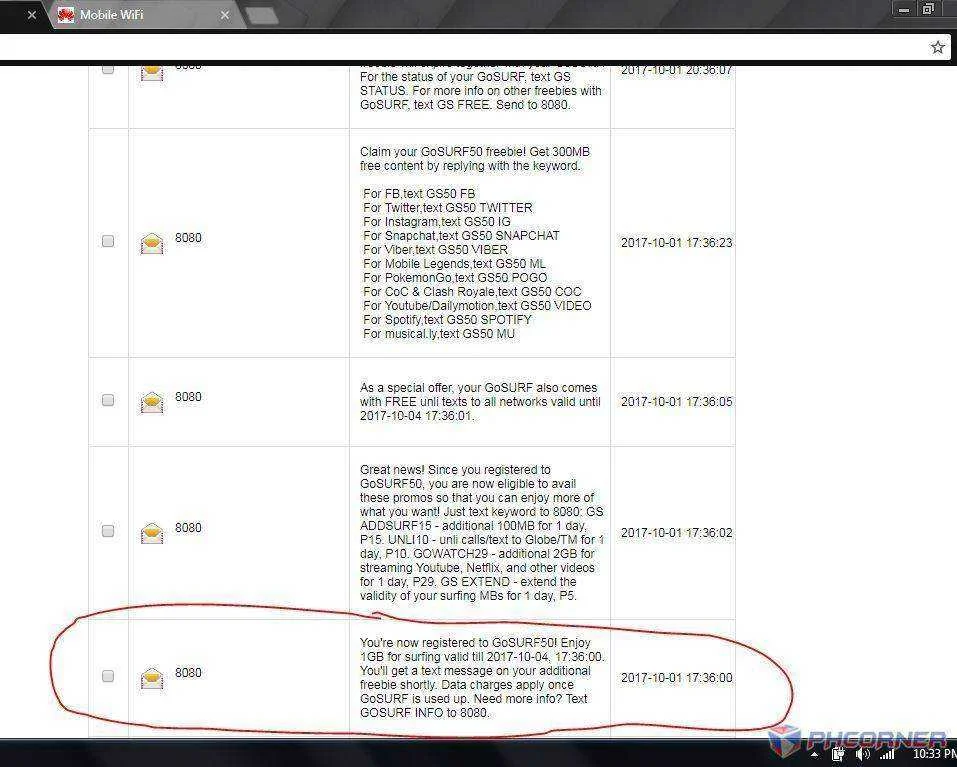Click timestamp 2017-10-01 17:36:05
Image resolution: width=957 pixels, height=767 pixels.
[676, 402]
